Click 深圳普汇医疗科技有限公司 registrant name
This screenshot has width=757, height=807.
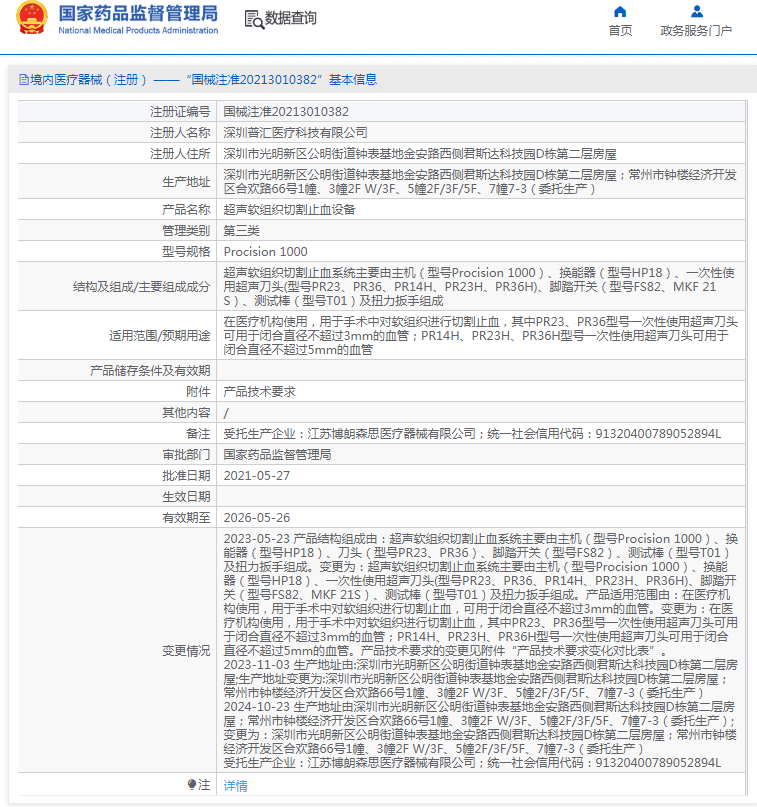coord(295,133)
